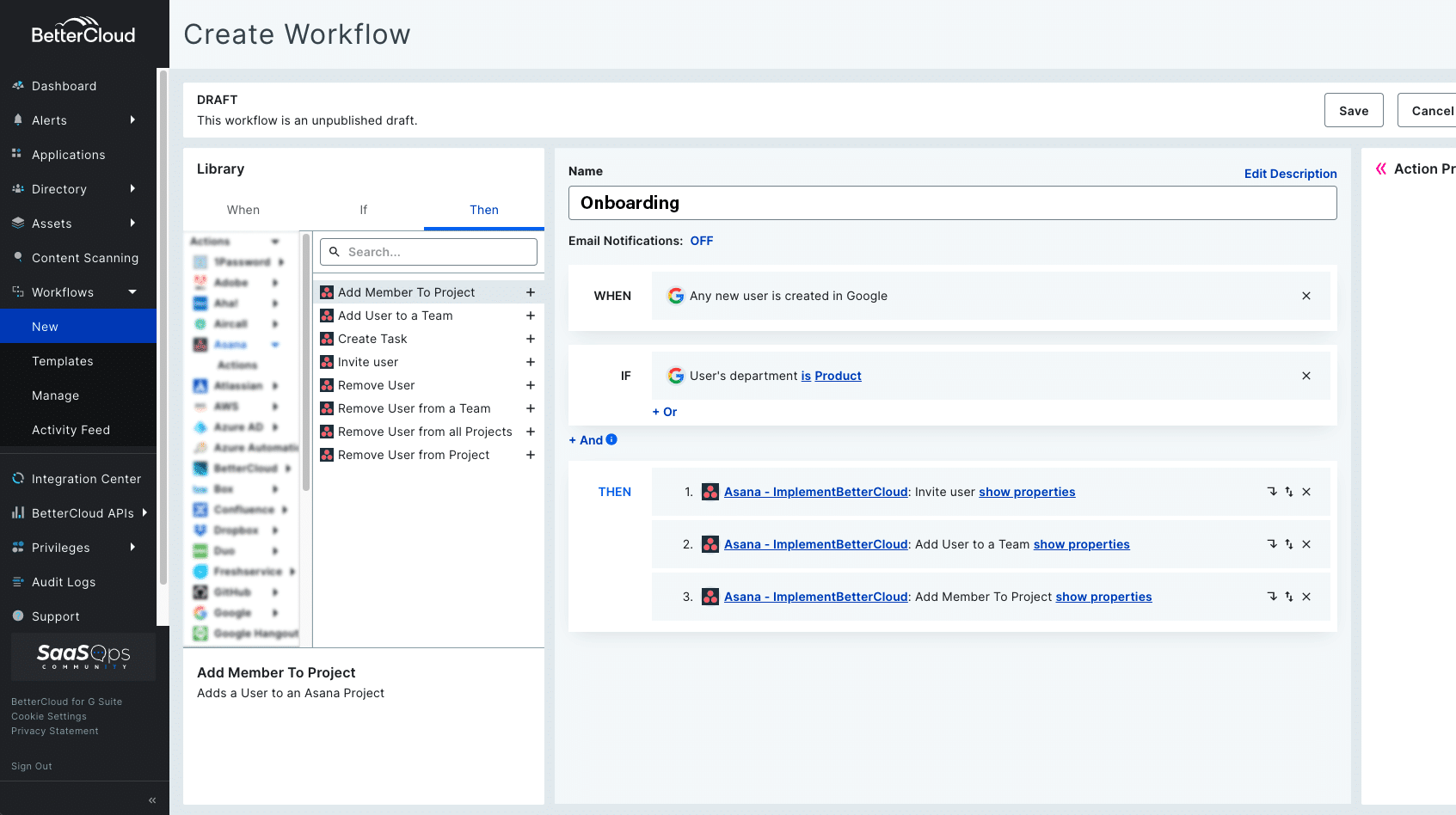Collapse the Asana category in the library tree
Screen dimensions: 1456x815
coord(275,345)
